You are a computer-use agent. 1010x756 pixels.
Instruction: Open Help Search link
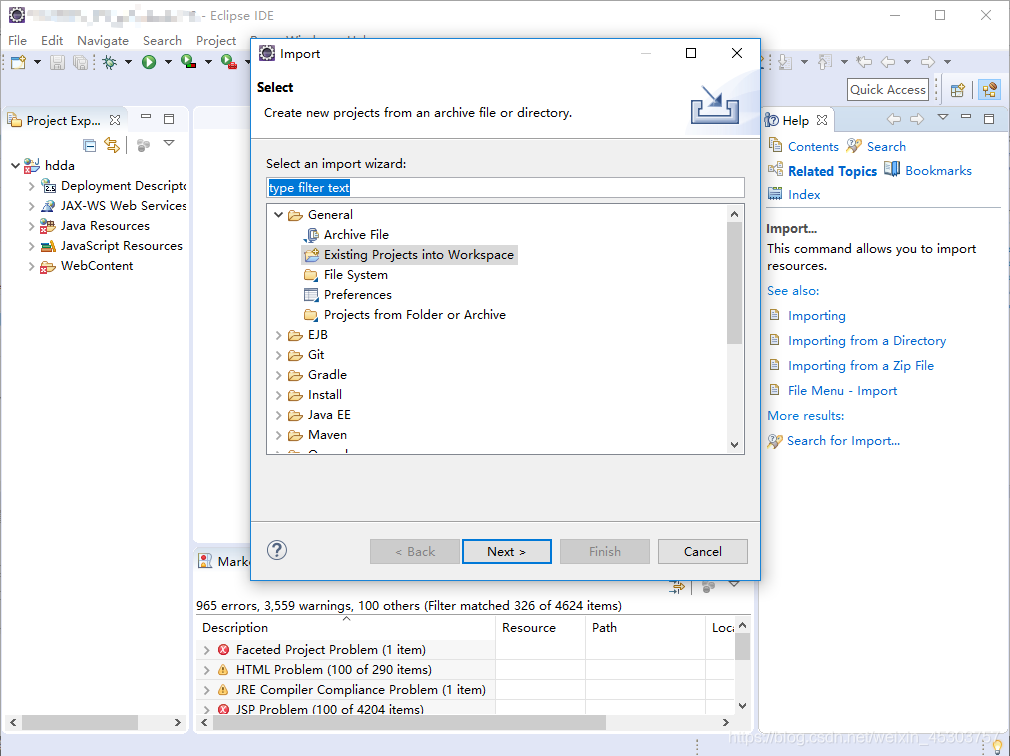886,146
